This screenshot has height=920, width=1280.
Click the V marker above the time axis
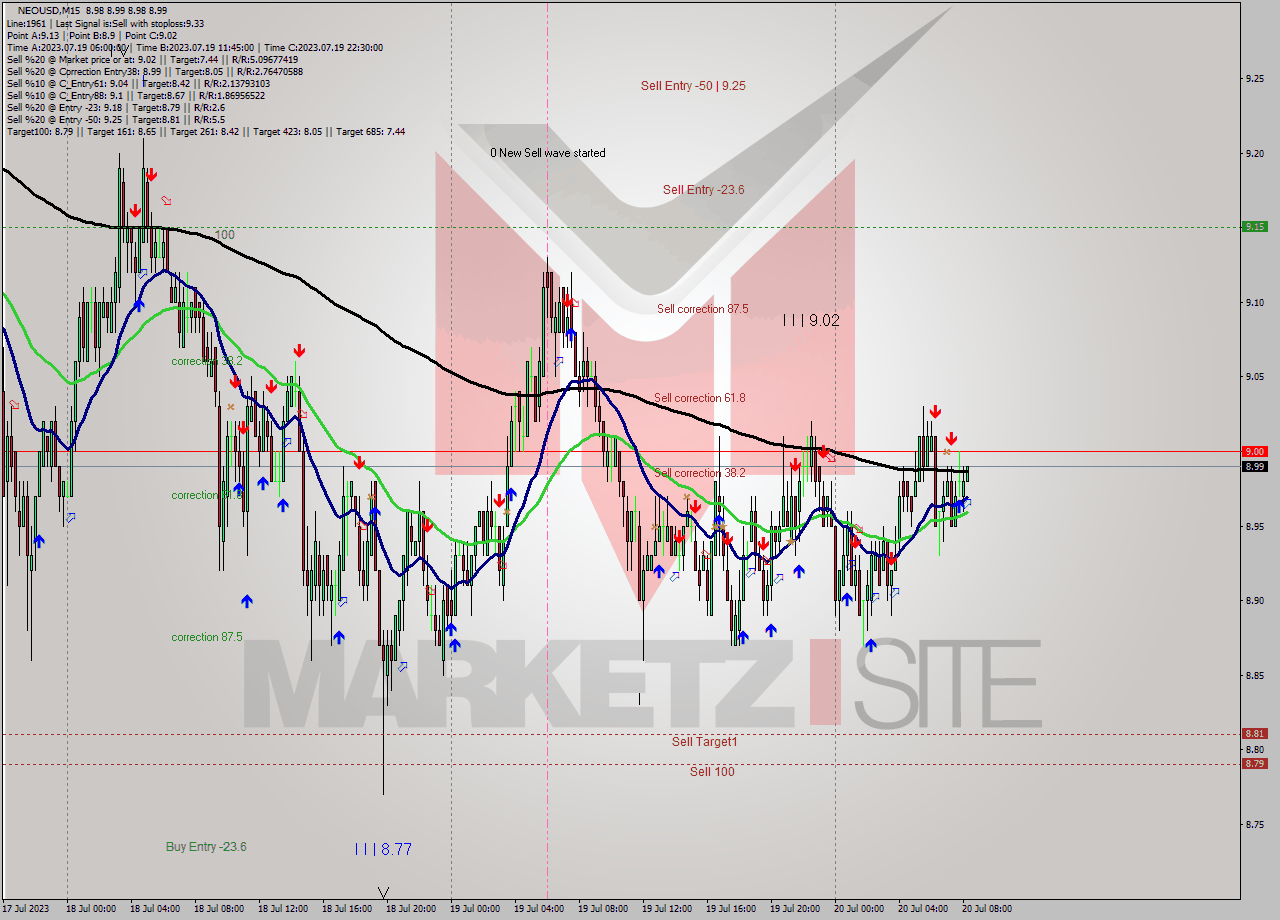click(384, 892)
